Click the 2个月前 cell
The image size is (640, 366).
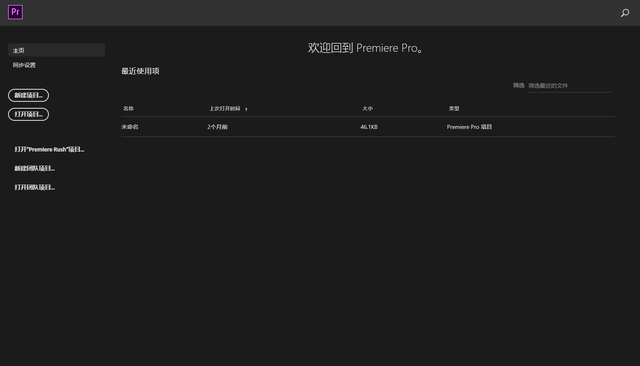pos(217,127)
